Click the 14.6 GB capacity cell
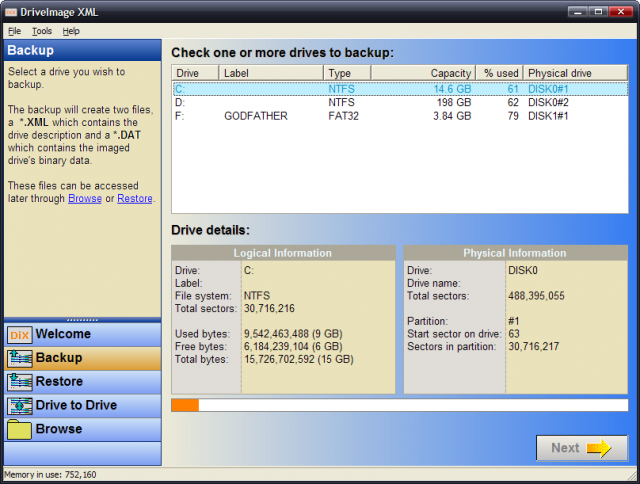The image size is (640, 484). coord(452,89)
